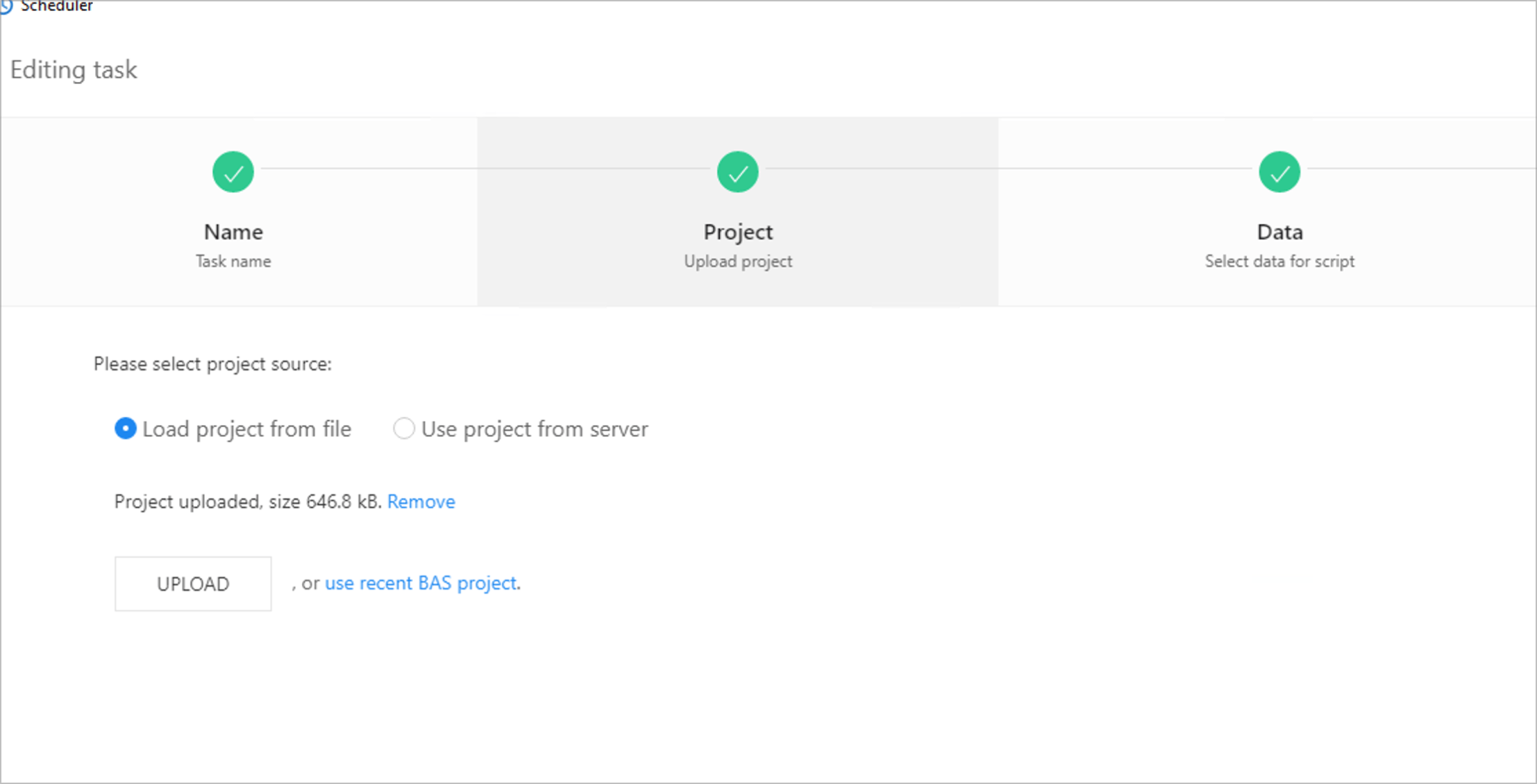The width and height of the screenshot is (1537, 784).
Task: Click the Editing task heading
Action: click(74, 70)
